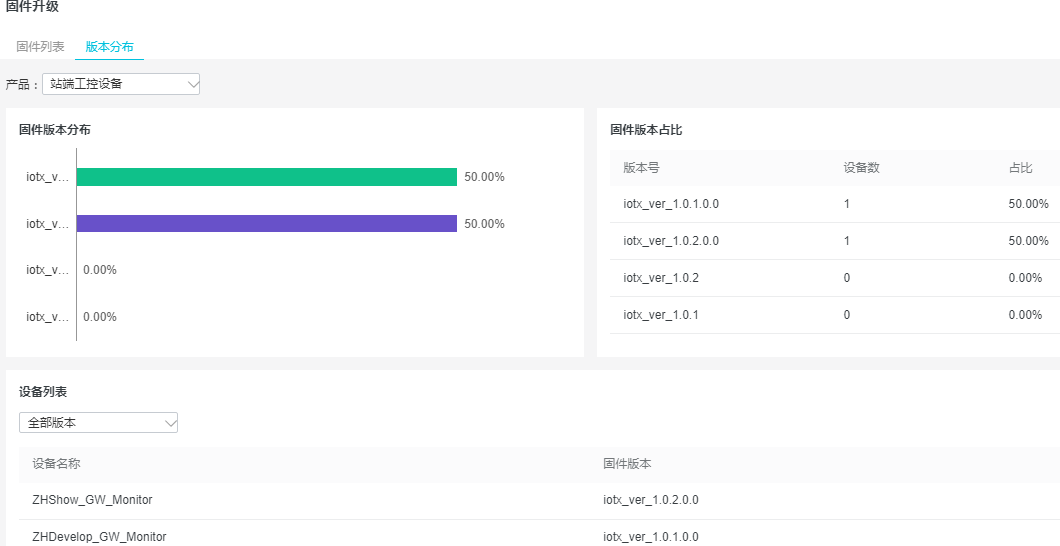Click the 占比 column header
The height and width of the screenshot is (546, 1060).
tap(1020, 168)
